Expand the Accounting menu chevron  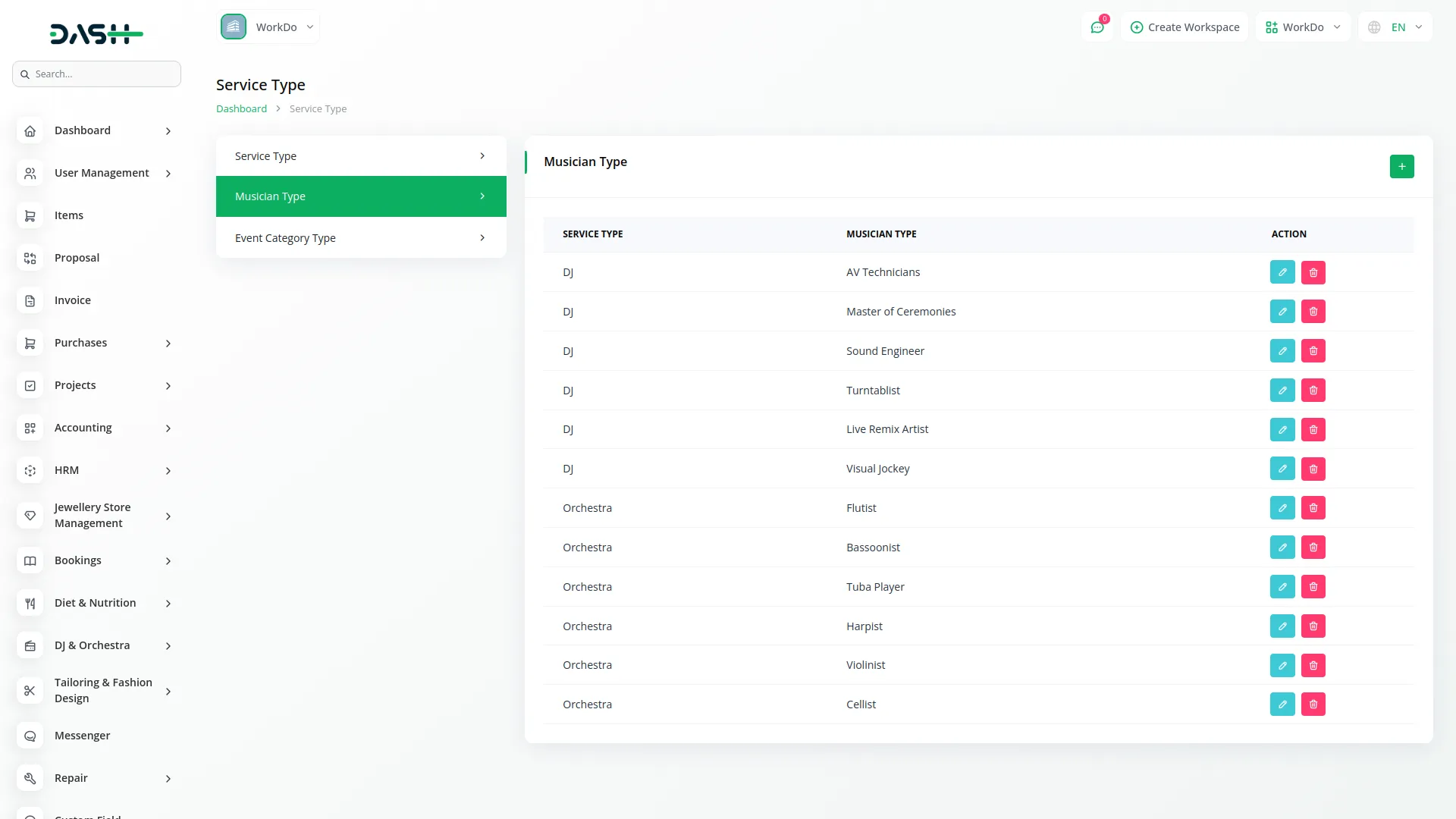click(x=168, y=428)
